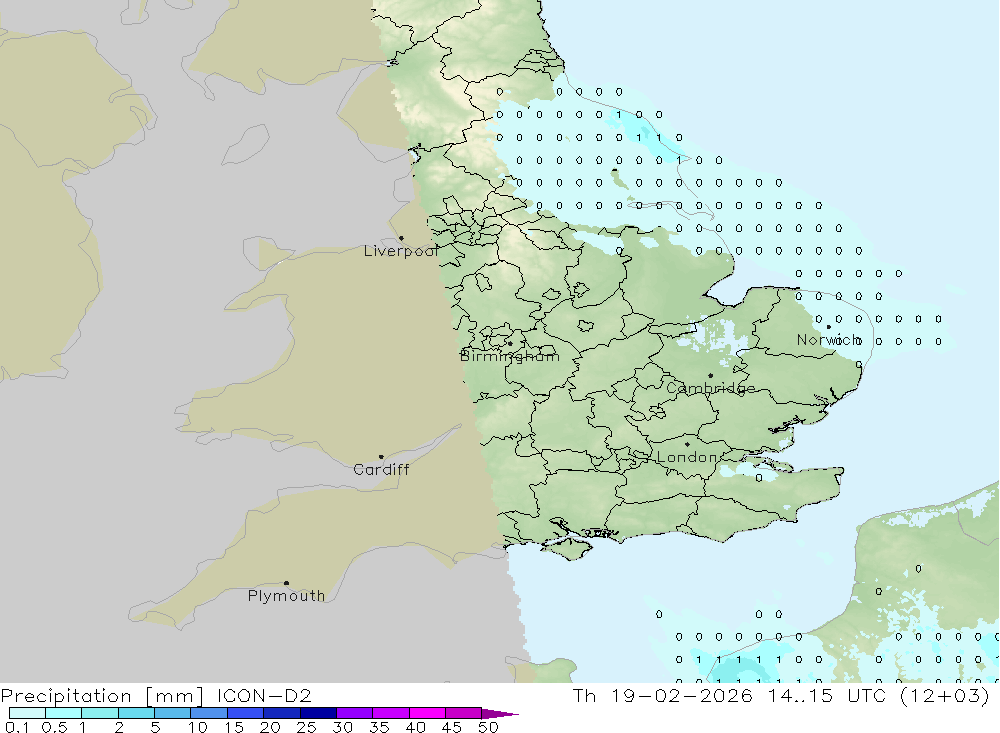
Task: Click legend swatch between 40 and 45
Action: point(427,713)
